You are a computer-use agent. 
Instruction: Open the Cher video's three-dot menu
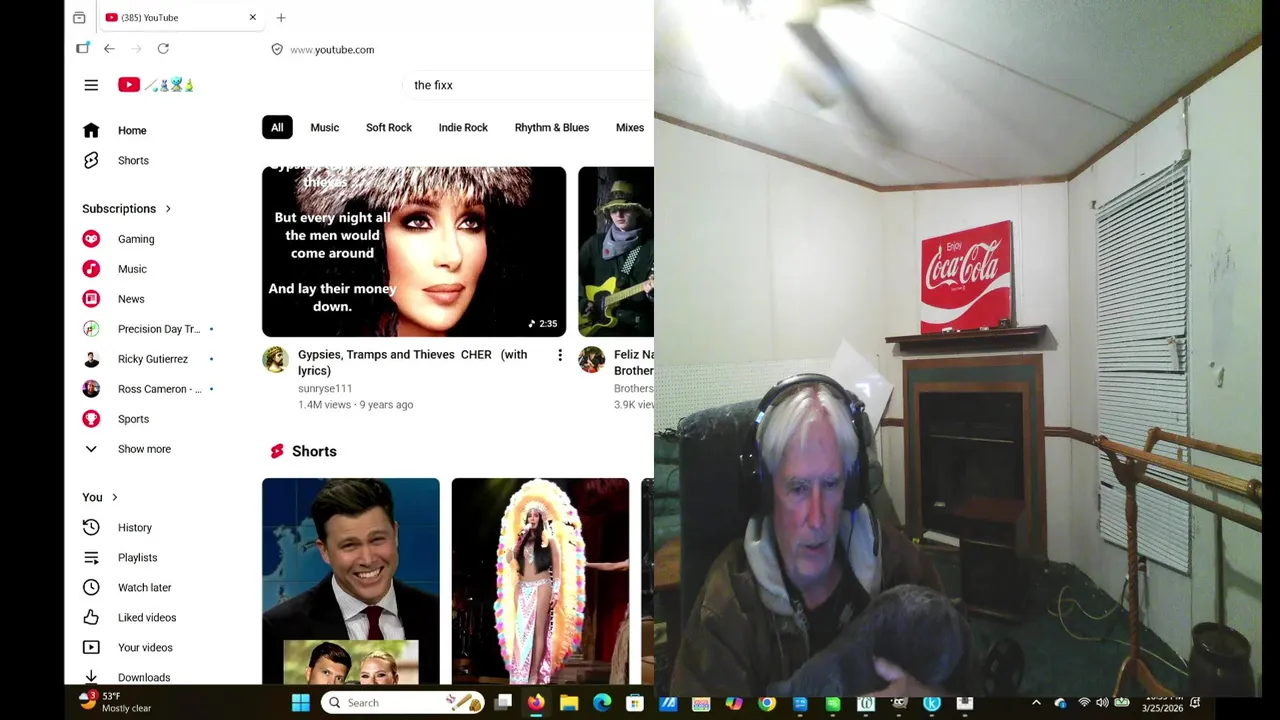point(560,355)
